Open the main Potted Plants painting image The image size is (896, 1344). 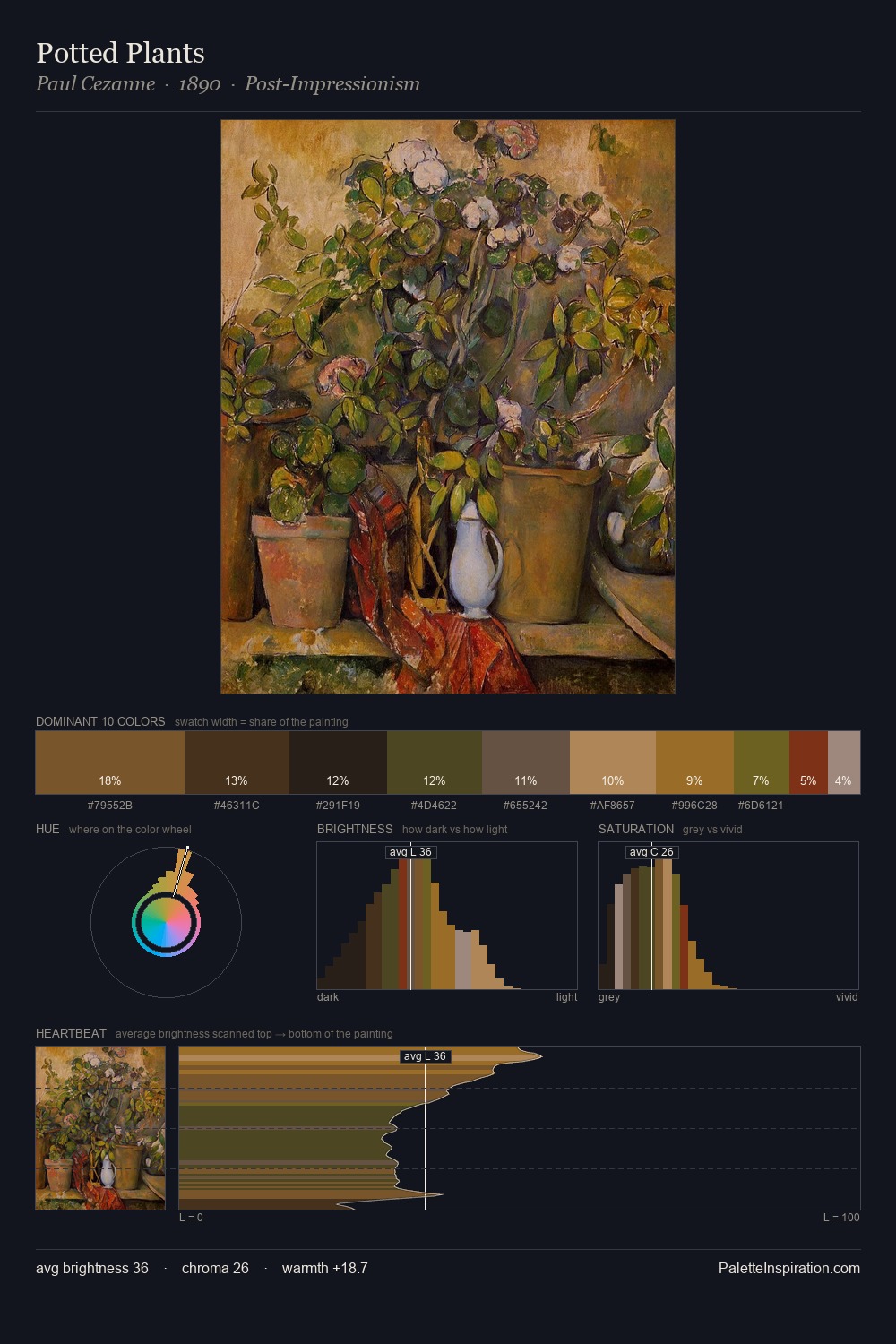448,407
